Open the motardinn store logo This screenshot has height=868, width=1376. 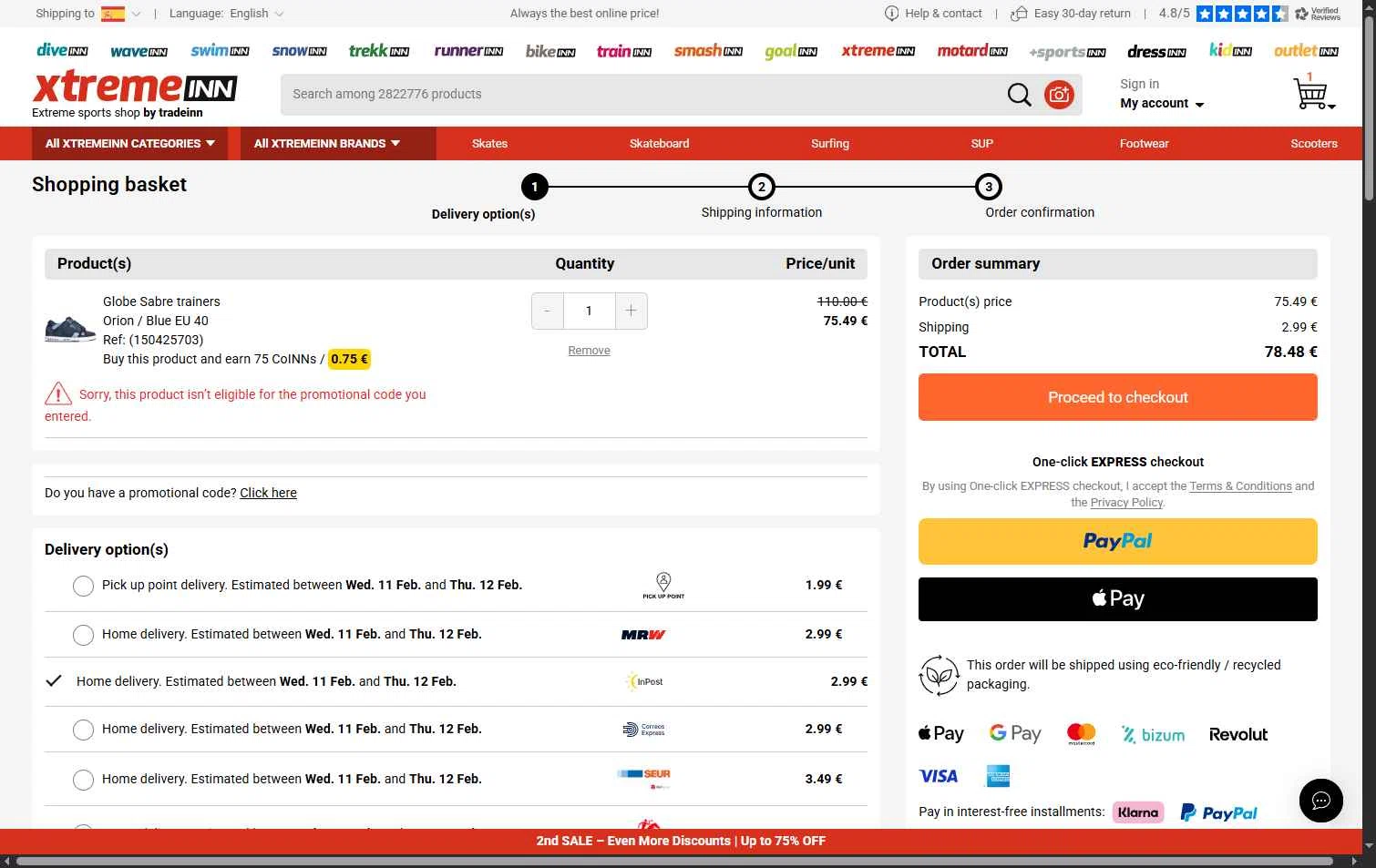click(x=972, y=51)
